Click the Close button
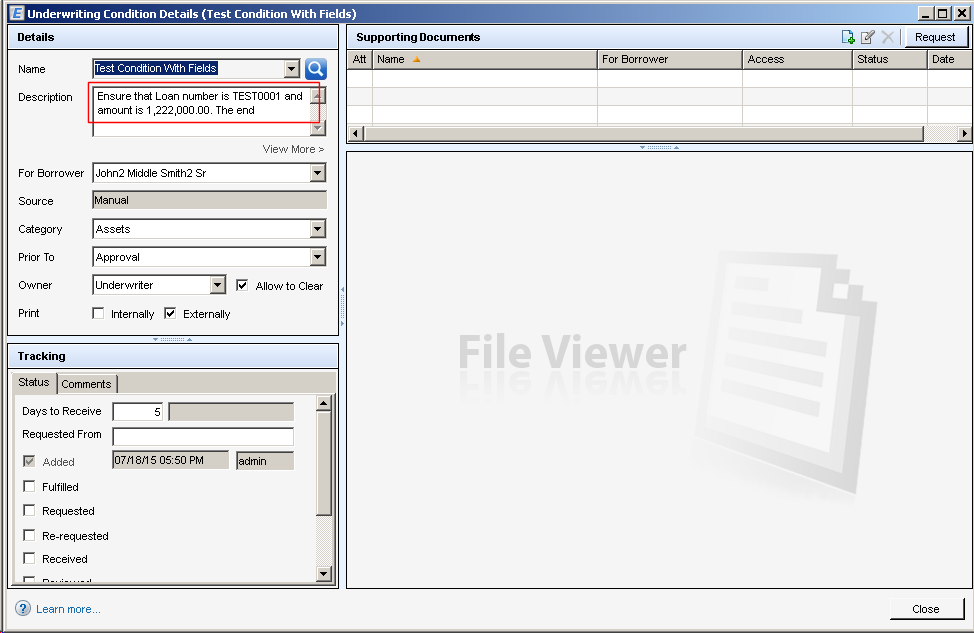The width and height of the screenshot is (974, 633). pos(926,609)
